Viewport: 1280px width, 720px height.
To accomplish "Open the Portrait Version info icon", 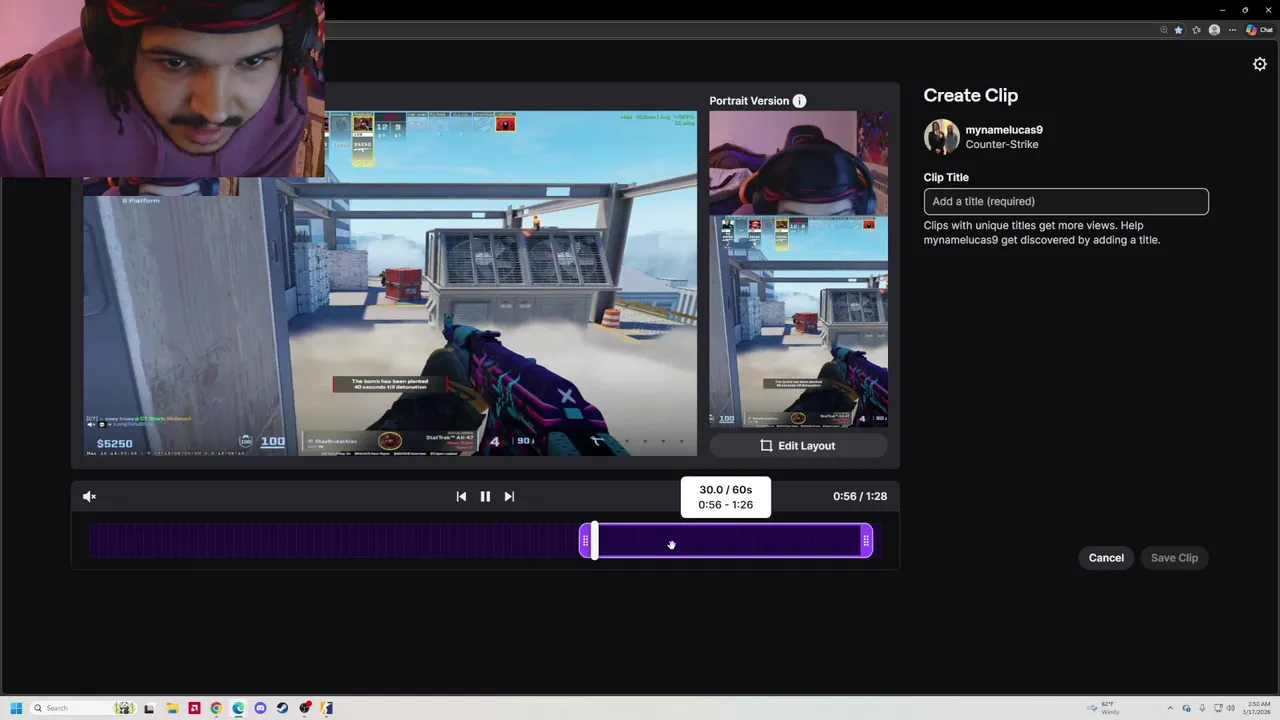I will click(799, 101).
